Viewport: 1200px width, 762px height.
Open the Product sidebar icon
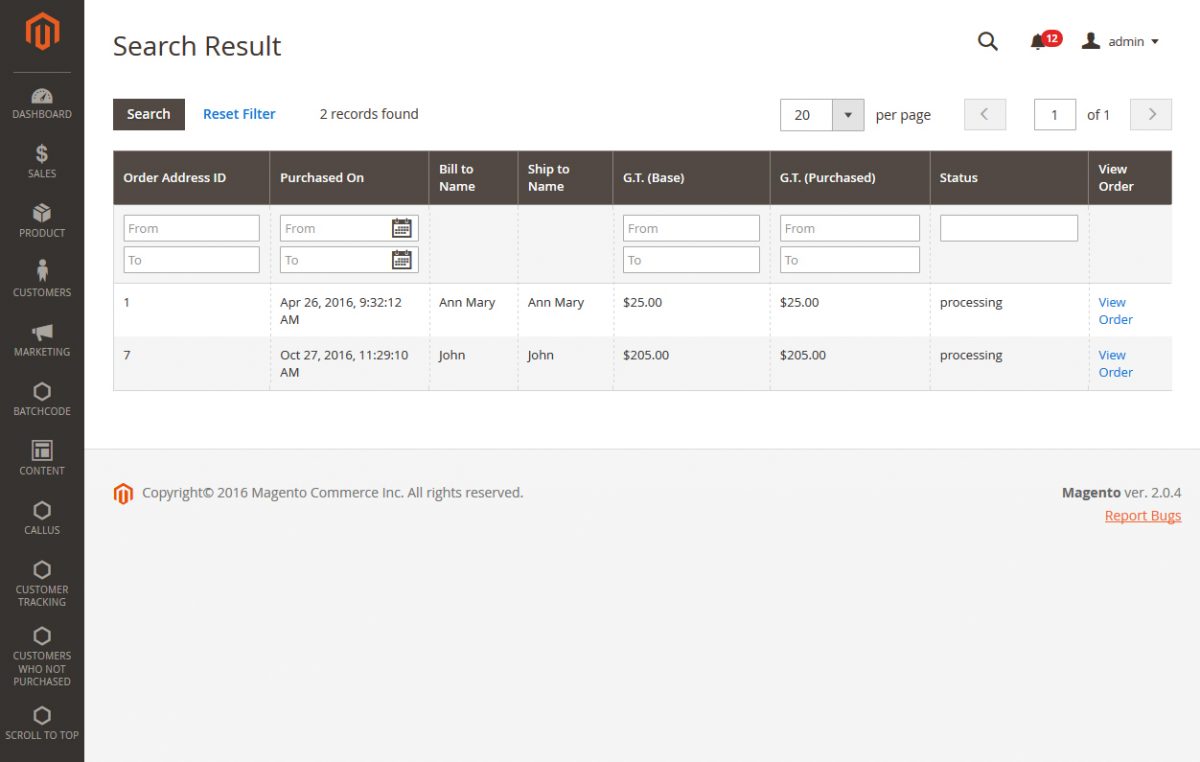[41, 215]
